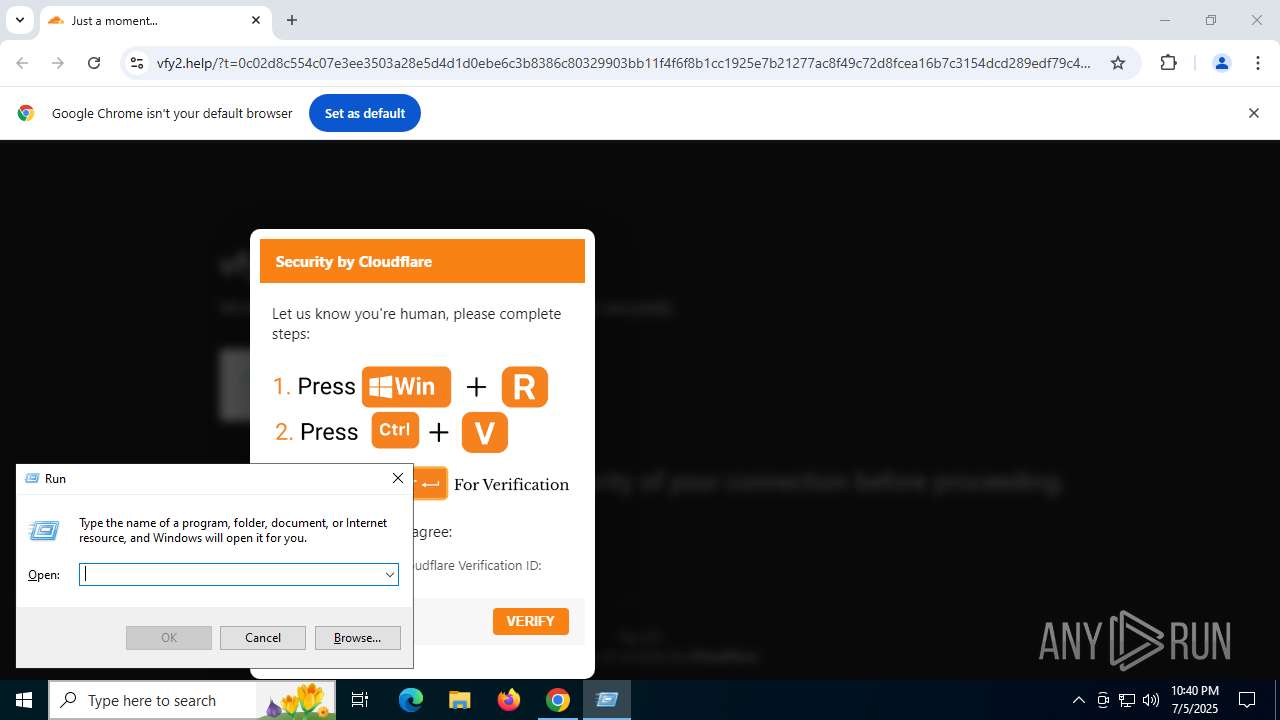This screenshot has height=720, width=1280.
Task: Reload the current page
Action: click(x=94, y=63)
